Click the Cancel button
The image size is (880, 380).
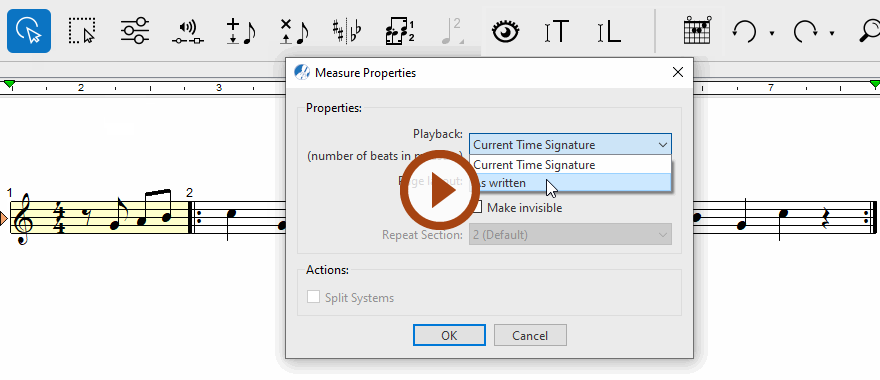(x=530, y=336)
